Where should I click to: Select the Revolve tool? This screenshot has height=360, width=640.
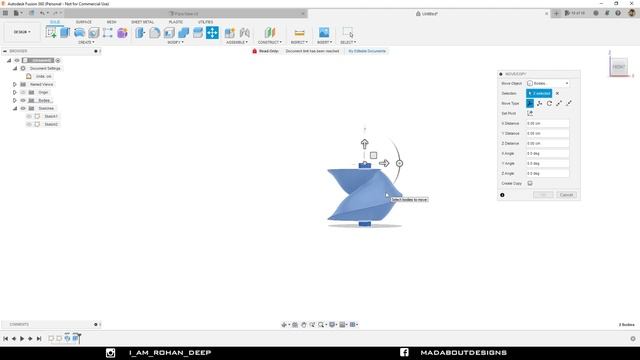pyautogui.click(x=79, y=33)
